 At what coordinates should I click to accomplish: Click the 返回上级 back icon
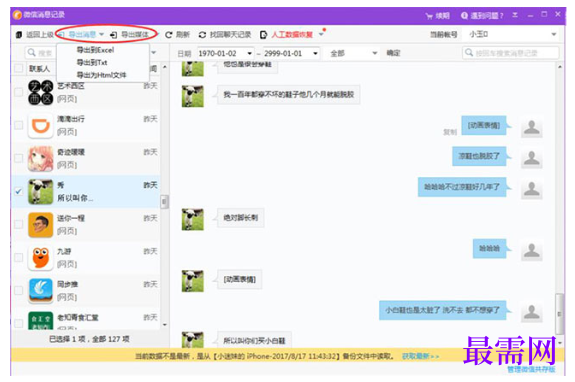click(x=19, y=35)
